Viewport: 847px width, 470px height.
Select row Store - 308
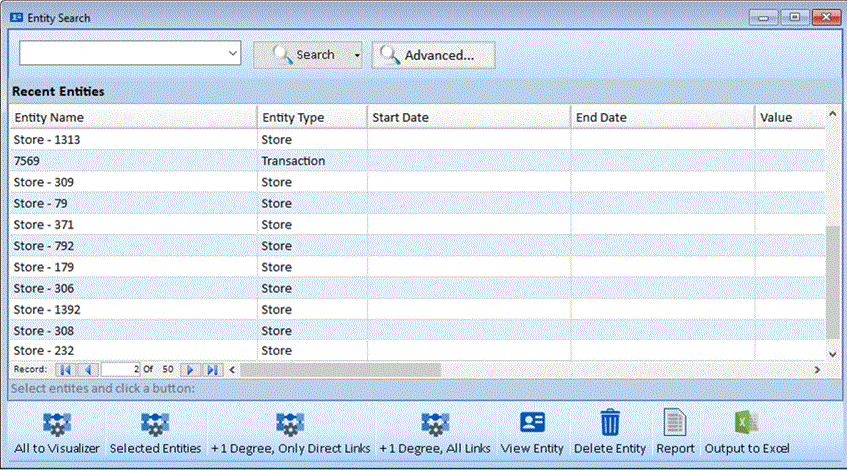(417, 331)
